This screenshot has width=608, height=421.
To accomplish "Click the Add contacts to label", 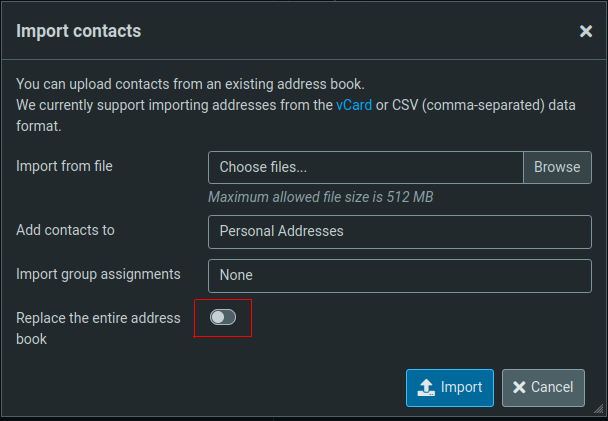I will (x=65, y=230).
